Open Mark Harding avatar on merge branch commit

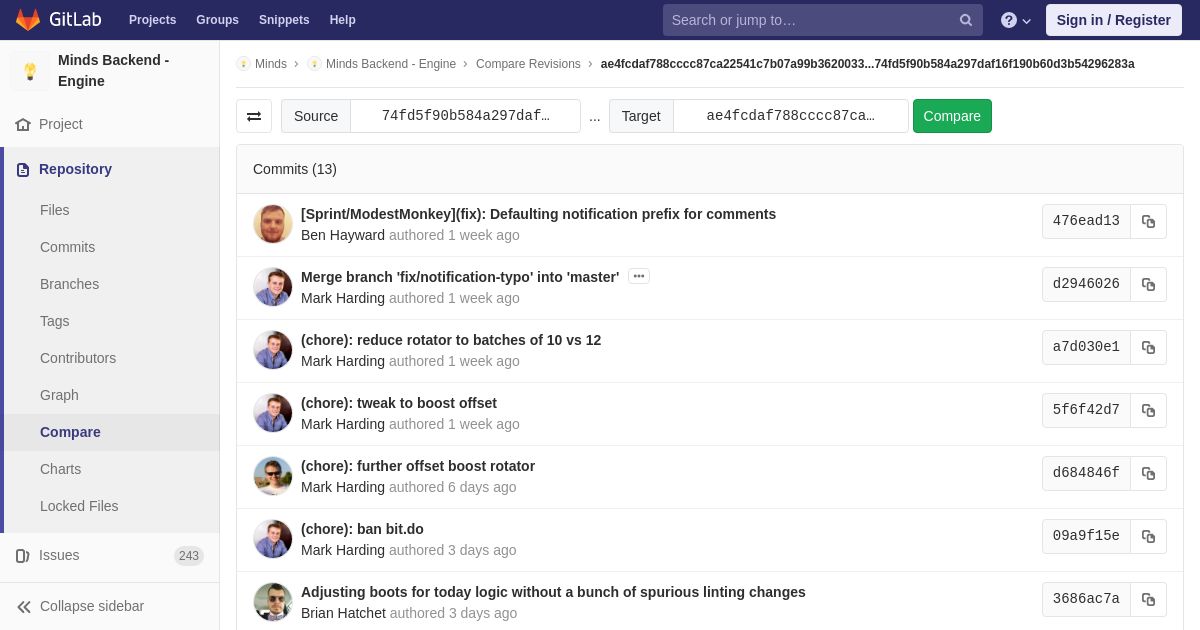[273, 287]
